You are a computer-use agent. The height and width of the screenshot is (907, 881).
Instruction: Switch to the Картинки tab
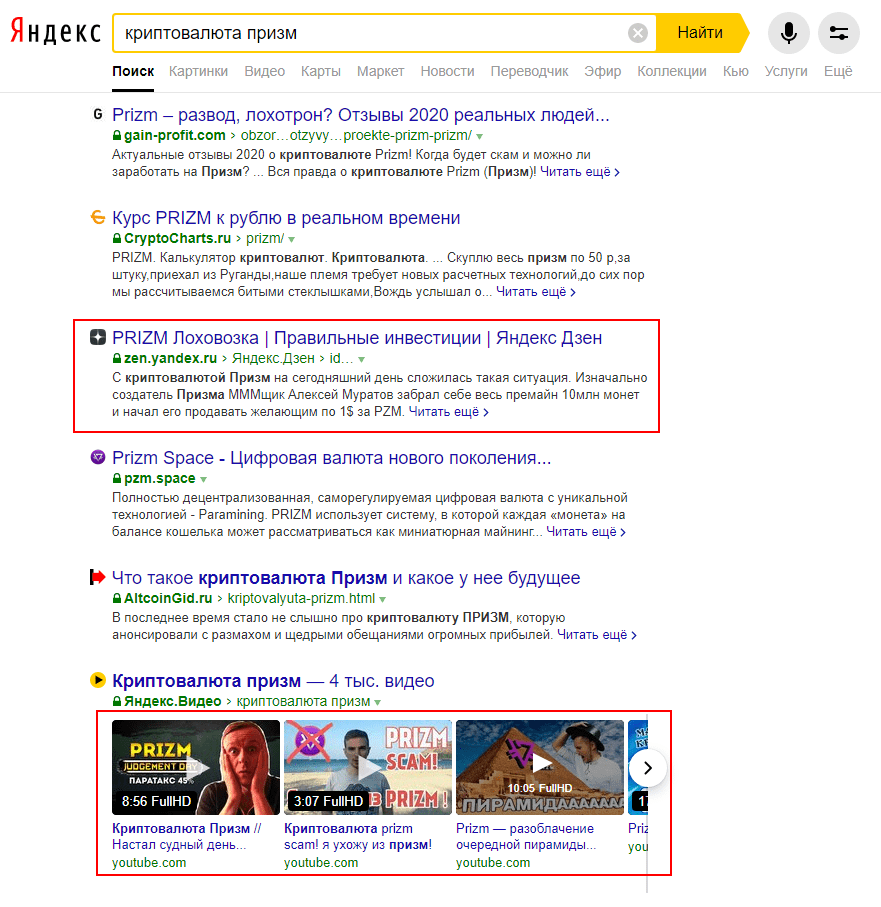(x=198, y=71)
